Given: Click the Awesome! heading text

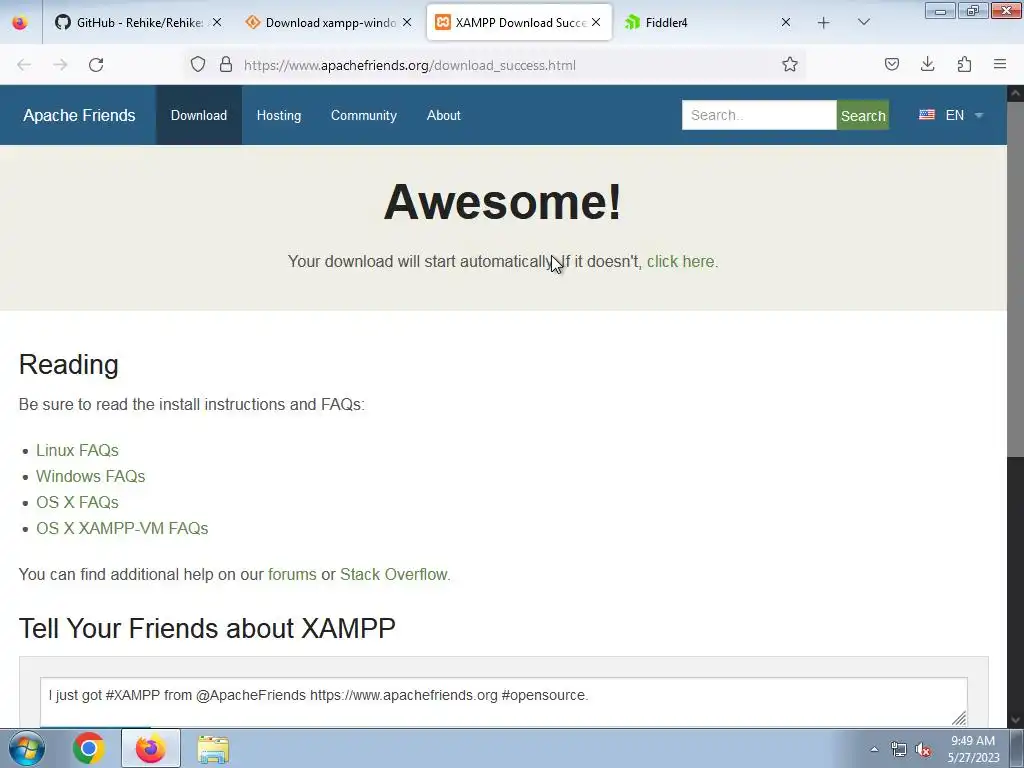Looking at the screenshot, I should click(x=502, y=202).
